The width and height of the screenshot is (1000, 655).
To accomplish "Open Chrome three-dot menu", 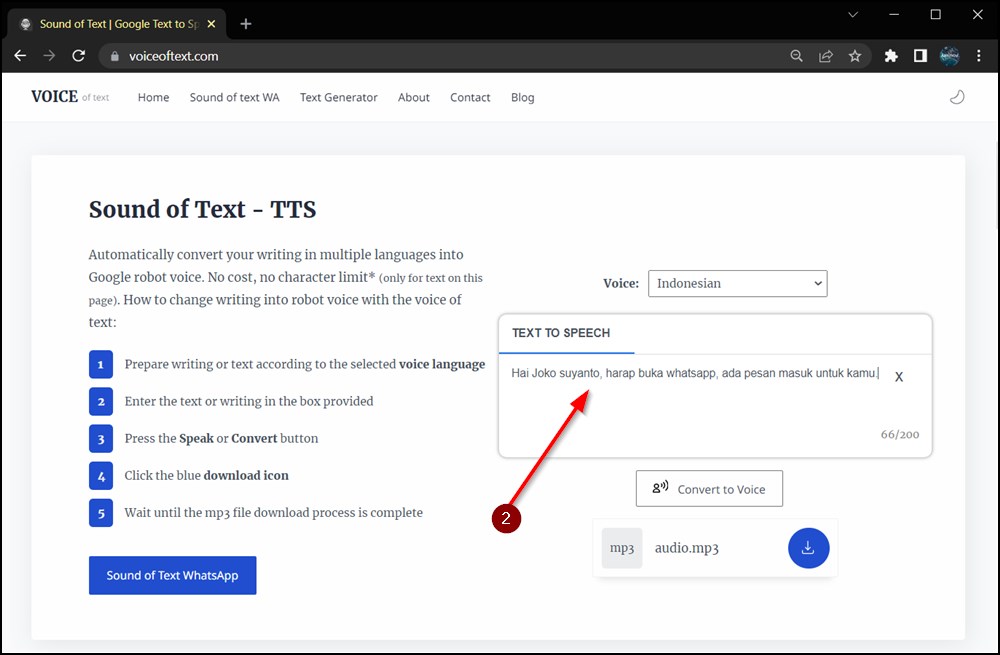I will [x=979, y=56].
